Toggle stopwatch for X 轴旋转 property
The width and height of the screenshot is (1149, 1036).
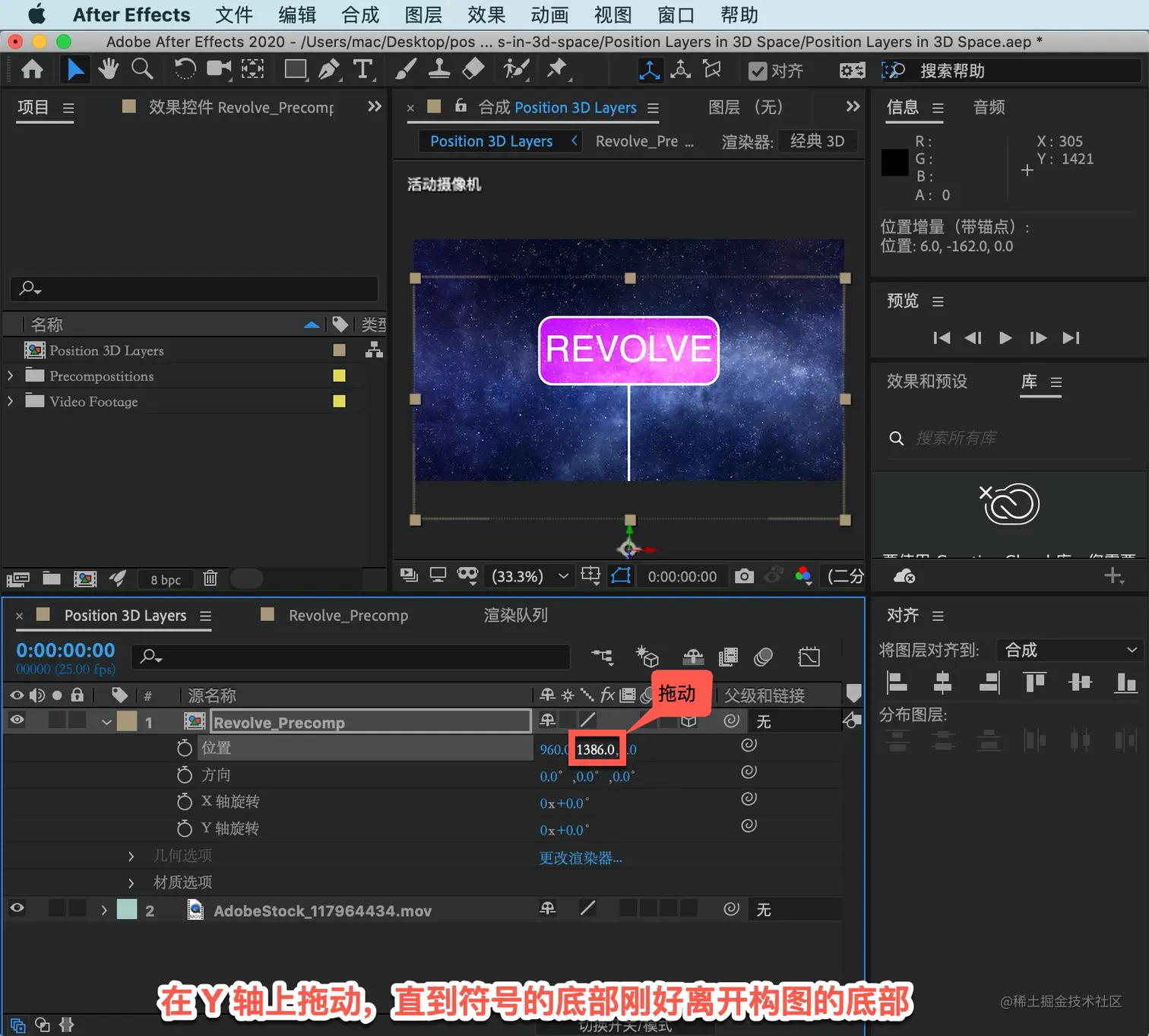point(184,801)
